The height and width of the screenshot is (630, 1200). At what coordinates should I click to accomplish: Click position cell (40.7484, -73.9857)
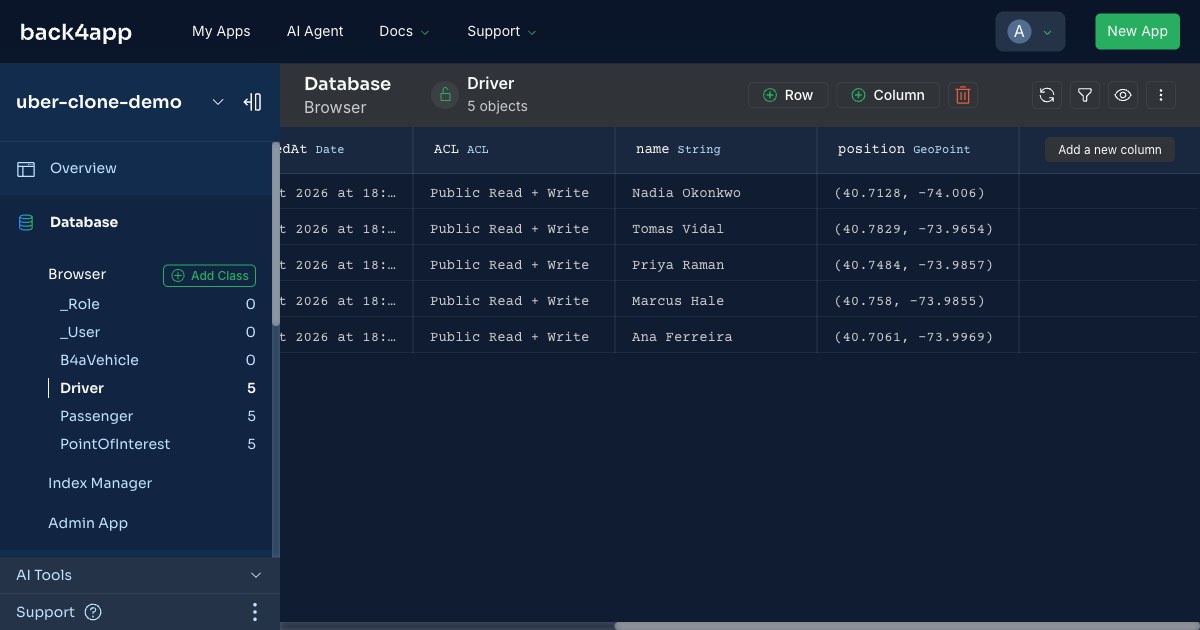tap(918, 265)
